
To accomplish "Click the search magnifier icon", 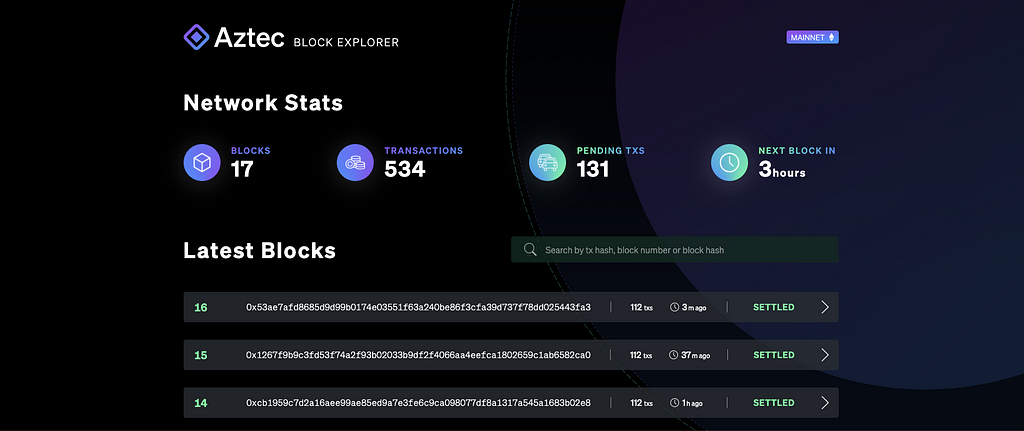I will [530, 249].
